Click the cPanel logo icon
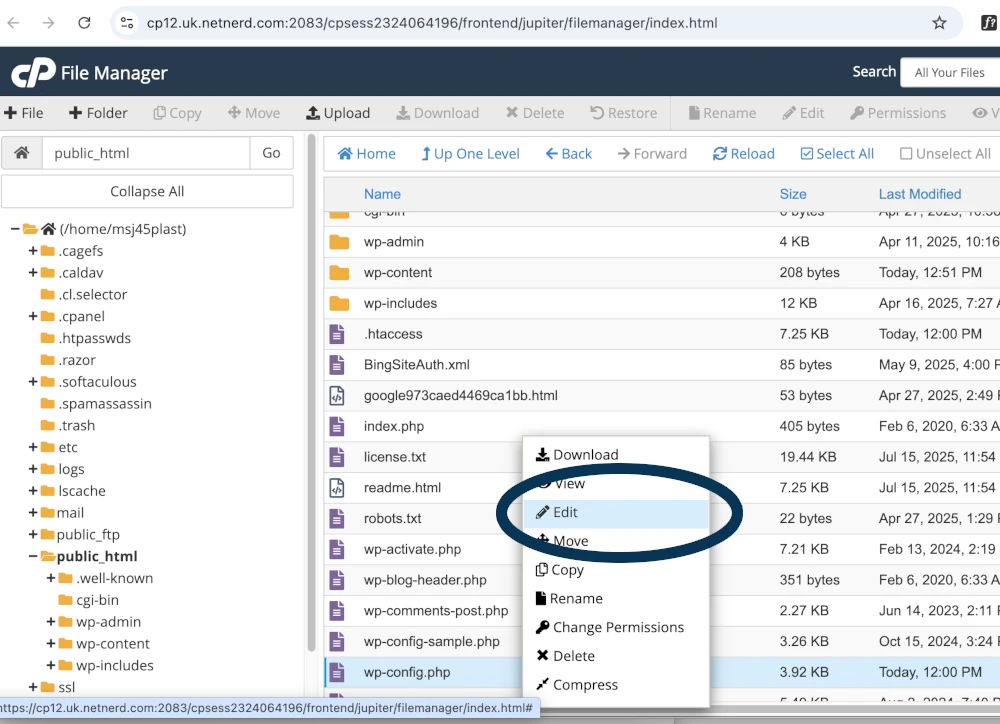1000x724 pixels. (x=33, y=72)
